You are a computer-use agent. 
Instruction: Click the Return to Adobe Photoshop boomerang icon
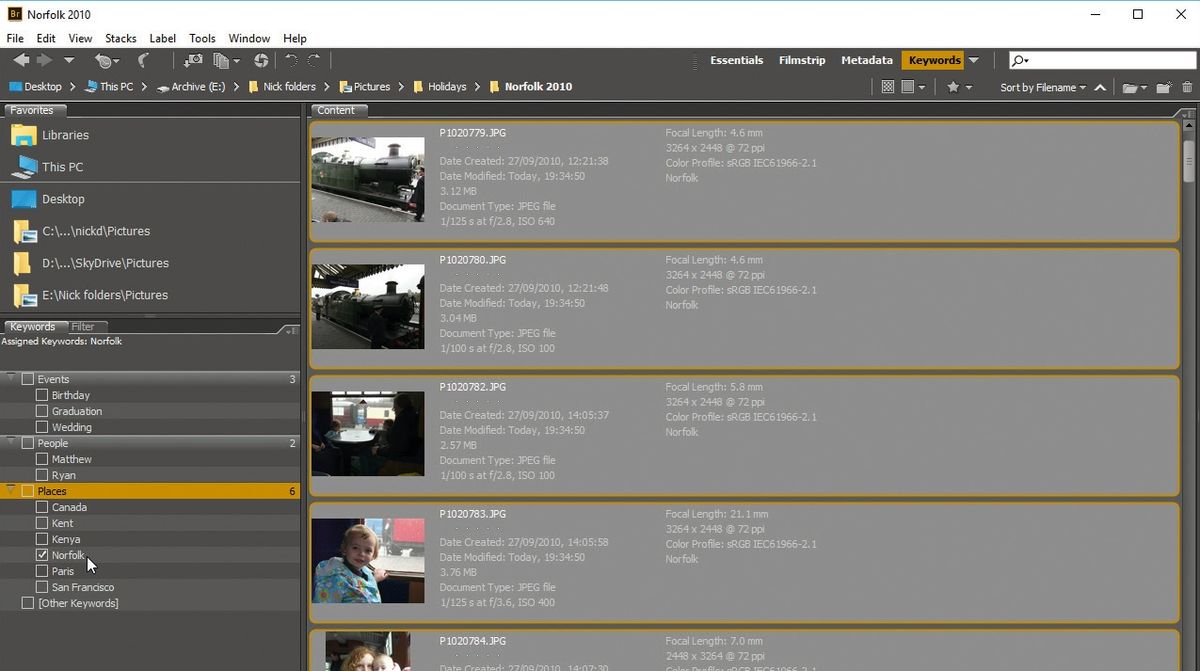click(143, 60)
